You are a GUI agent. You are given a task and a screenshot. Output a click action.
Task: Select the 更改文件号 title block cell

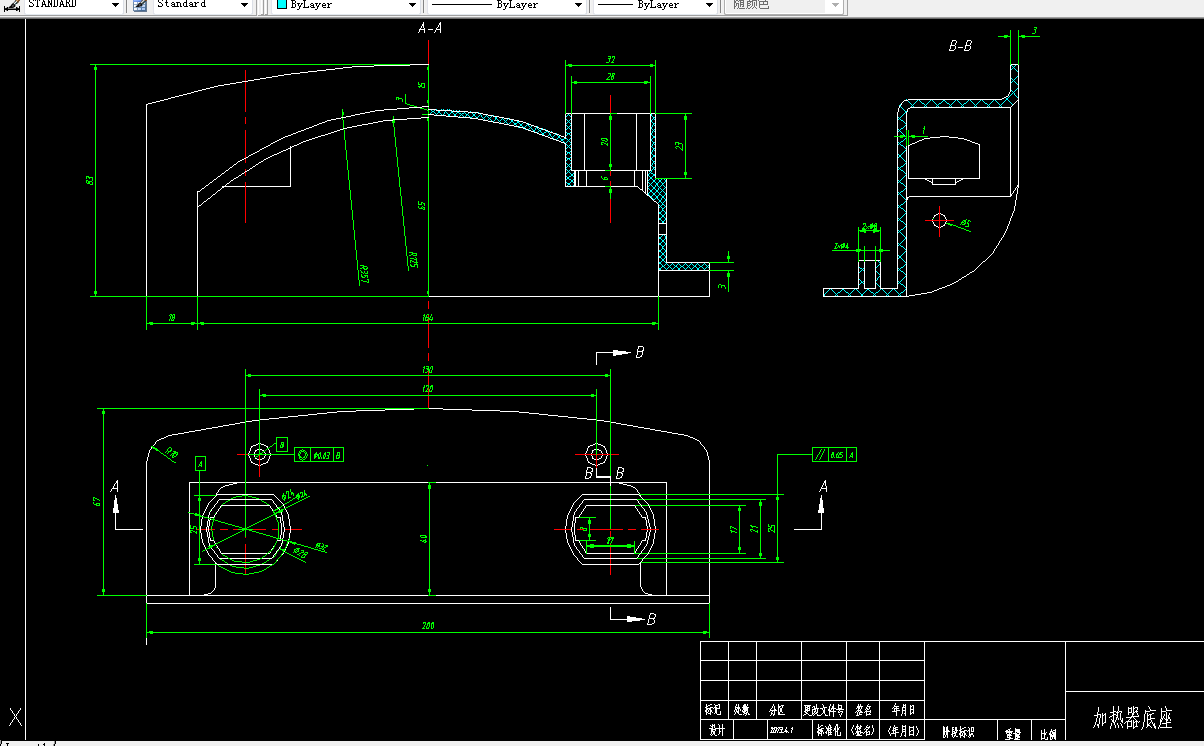pyautogui.click(x=823, y=710)
